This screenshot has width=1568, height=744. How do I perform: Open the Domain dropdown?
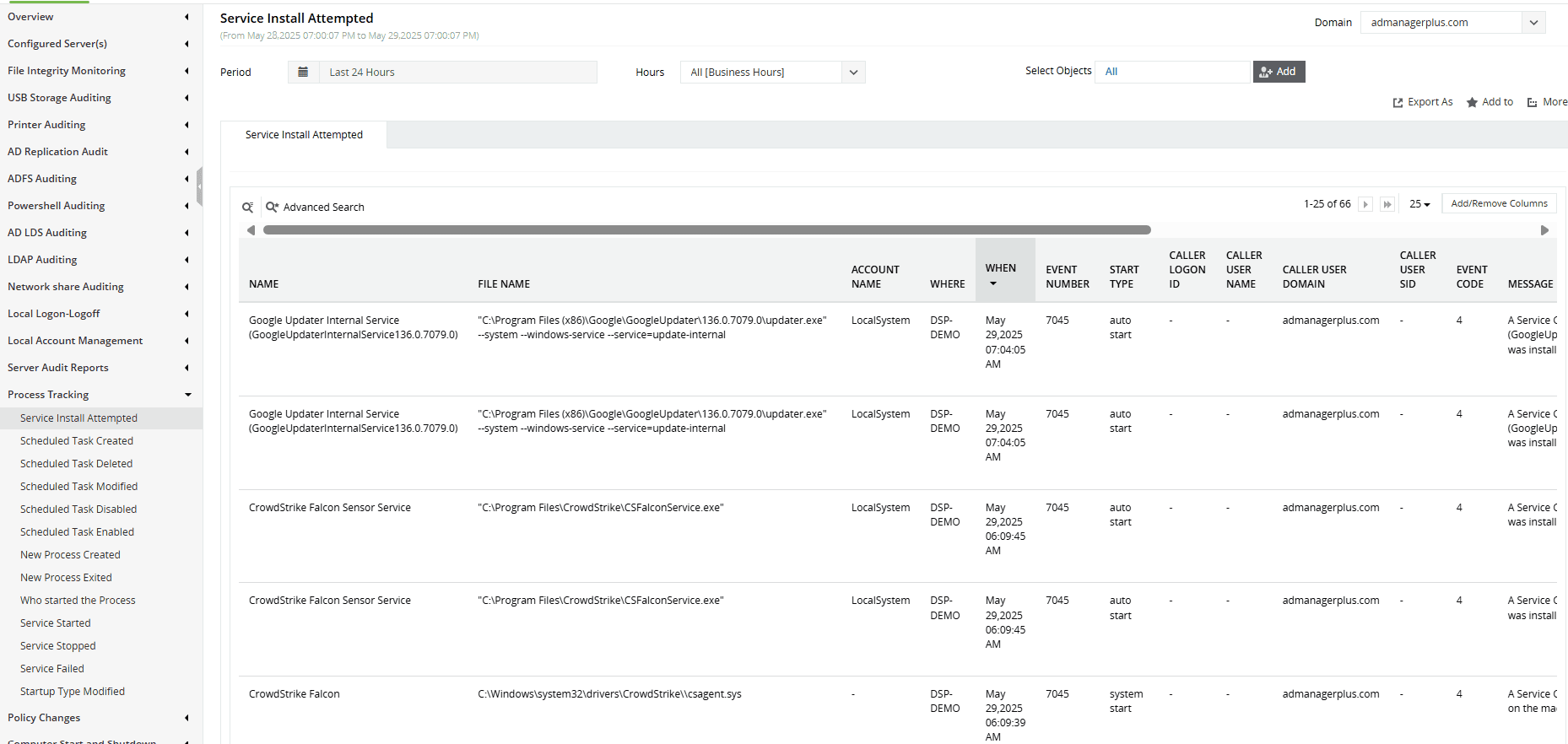point(1533,23)
